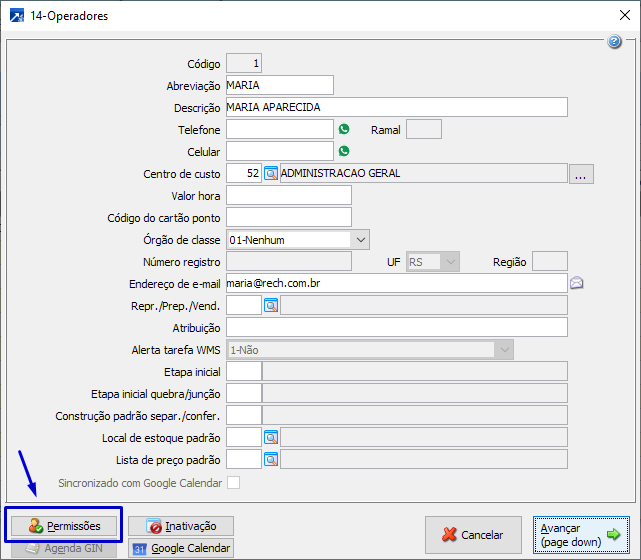Click envelope icon next to e-mail field

pyautogui.click(x=577, y=283)
